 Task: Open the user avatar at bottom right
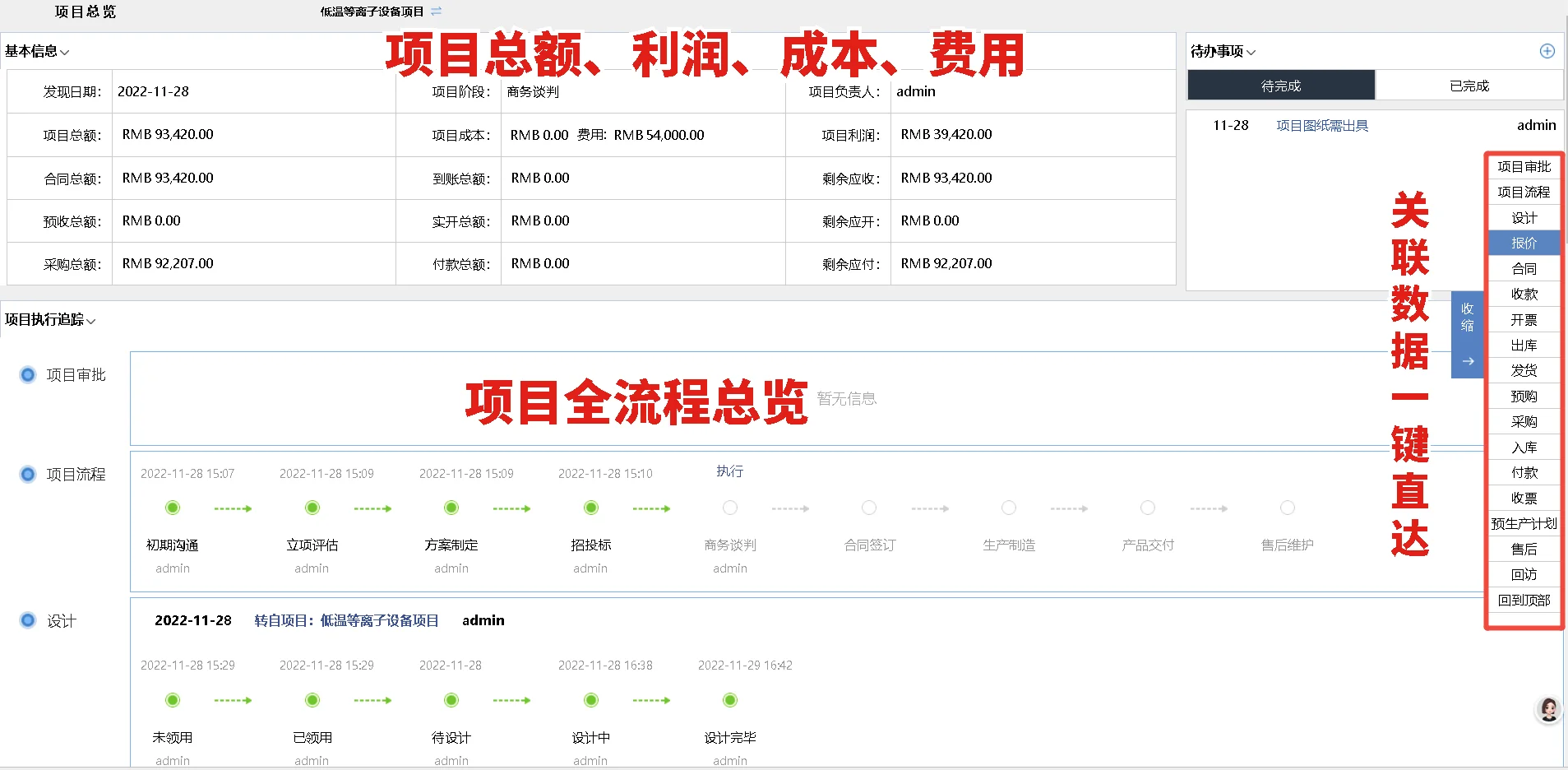click(x=1547, y=709)
